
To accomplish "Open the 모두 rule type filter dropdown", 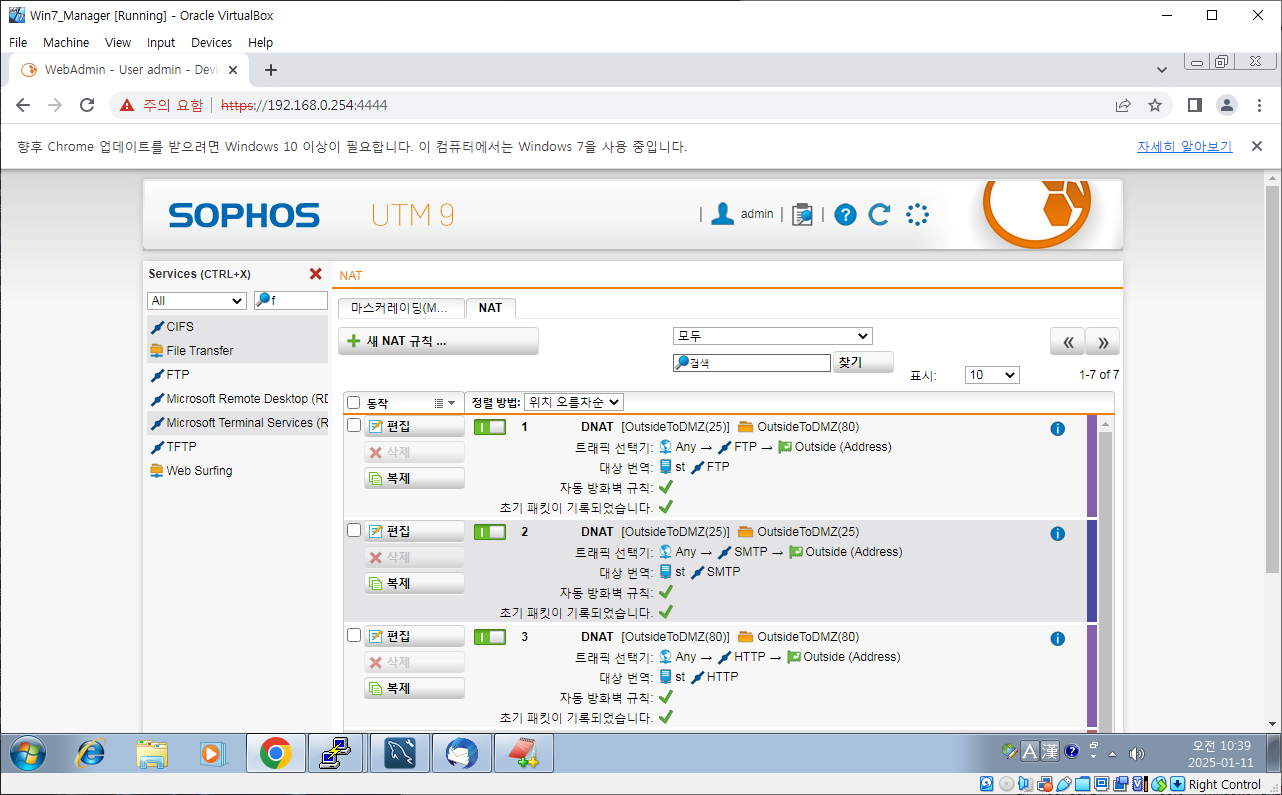I will click(773, 336).
